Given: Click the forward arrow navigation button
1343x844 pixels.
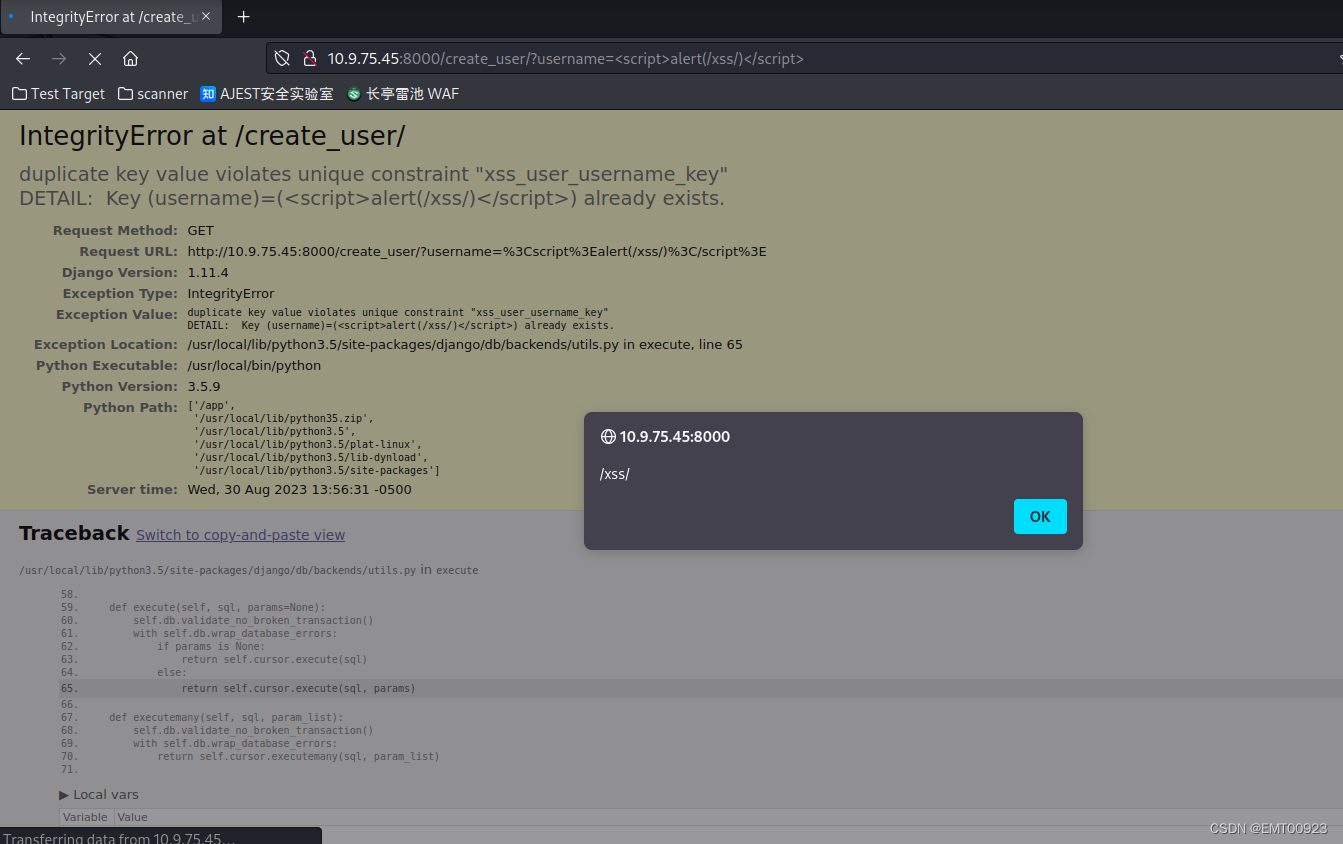Looking at the screenshot, I should pos(59,58).
